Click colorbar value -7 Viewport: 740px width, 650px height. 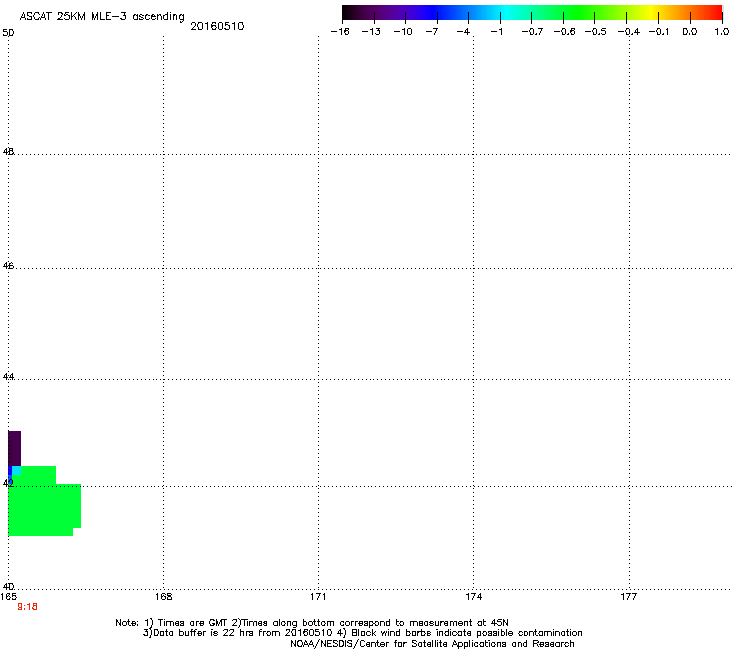(x=432, y=32)
